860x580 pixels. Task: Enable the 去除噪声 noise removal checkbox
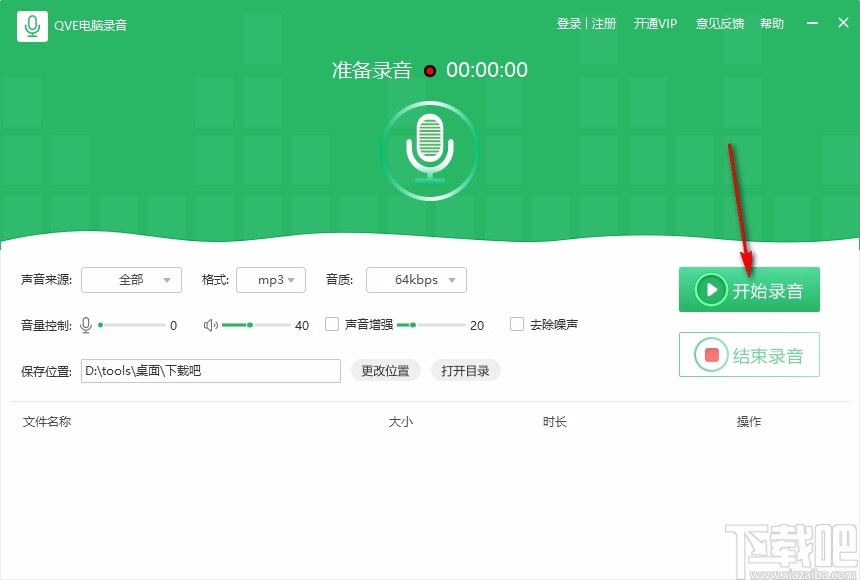point(517,324)
